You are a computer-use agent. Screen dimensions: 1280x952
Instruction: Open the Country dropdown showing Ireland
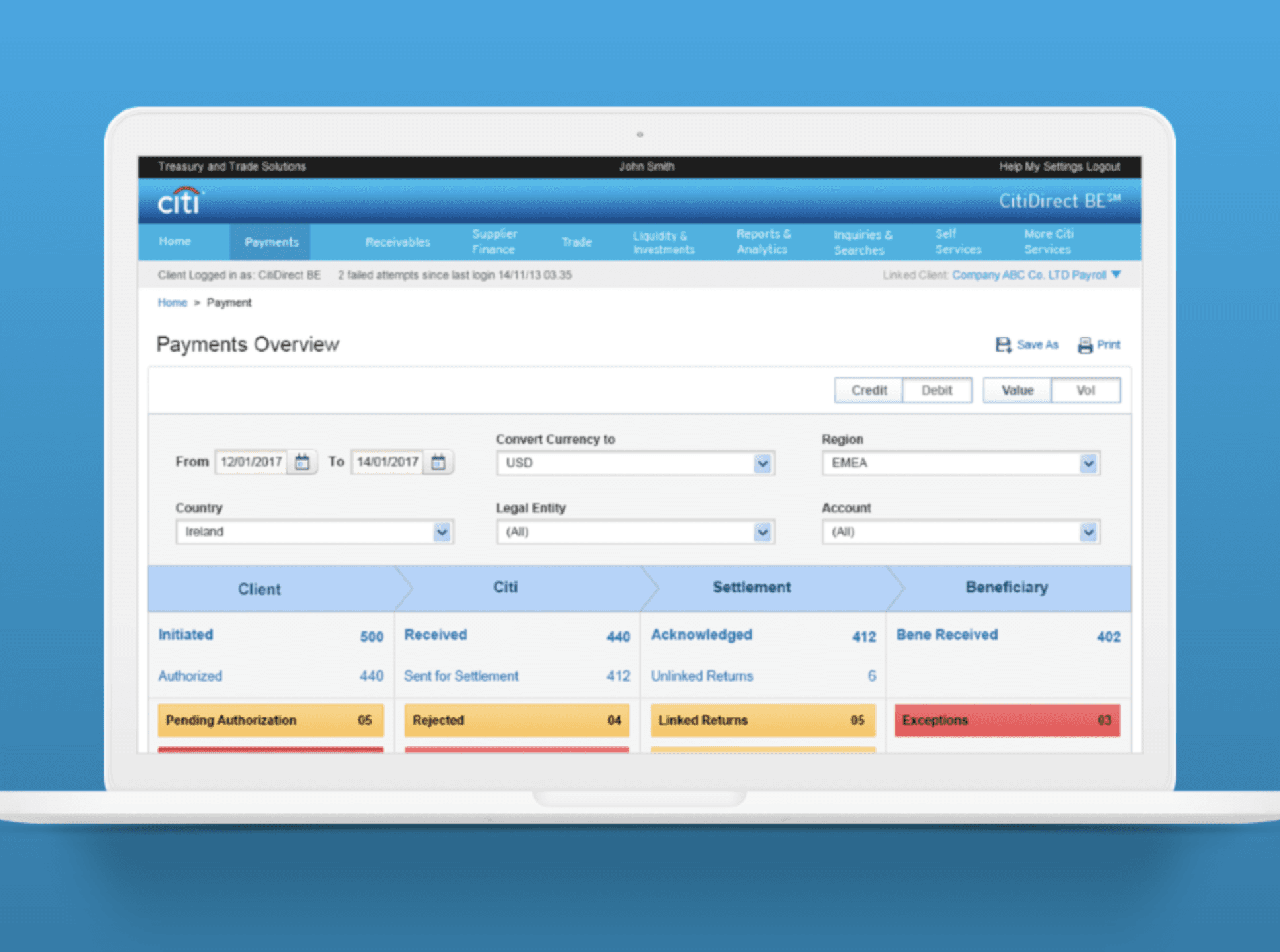[314, 532]
